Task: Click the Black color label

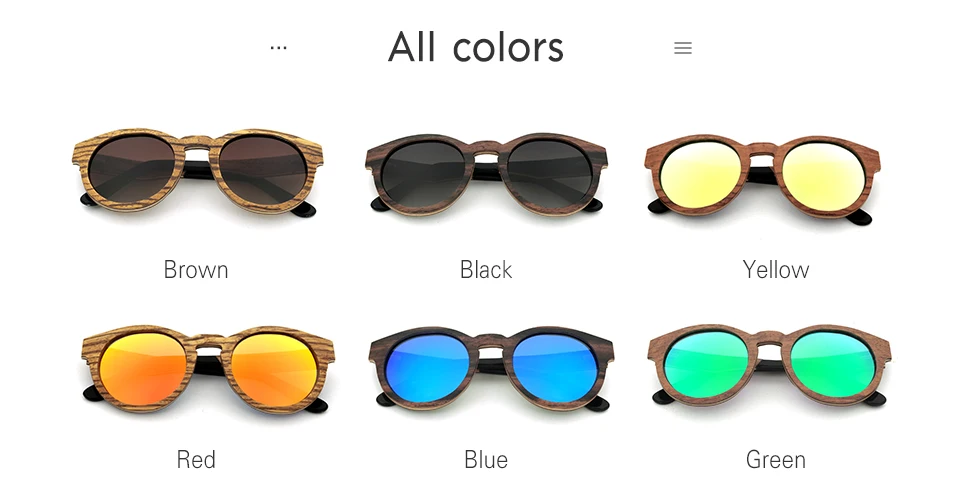Action: click(486, 270)
